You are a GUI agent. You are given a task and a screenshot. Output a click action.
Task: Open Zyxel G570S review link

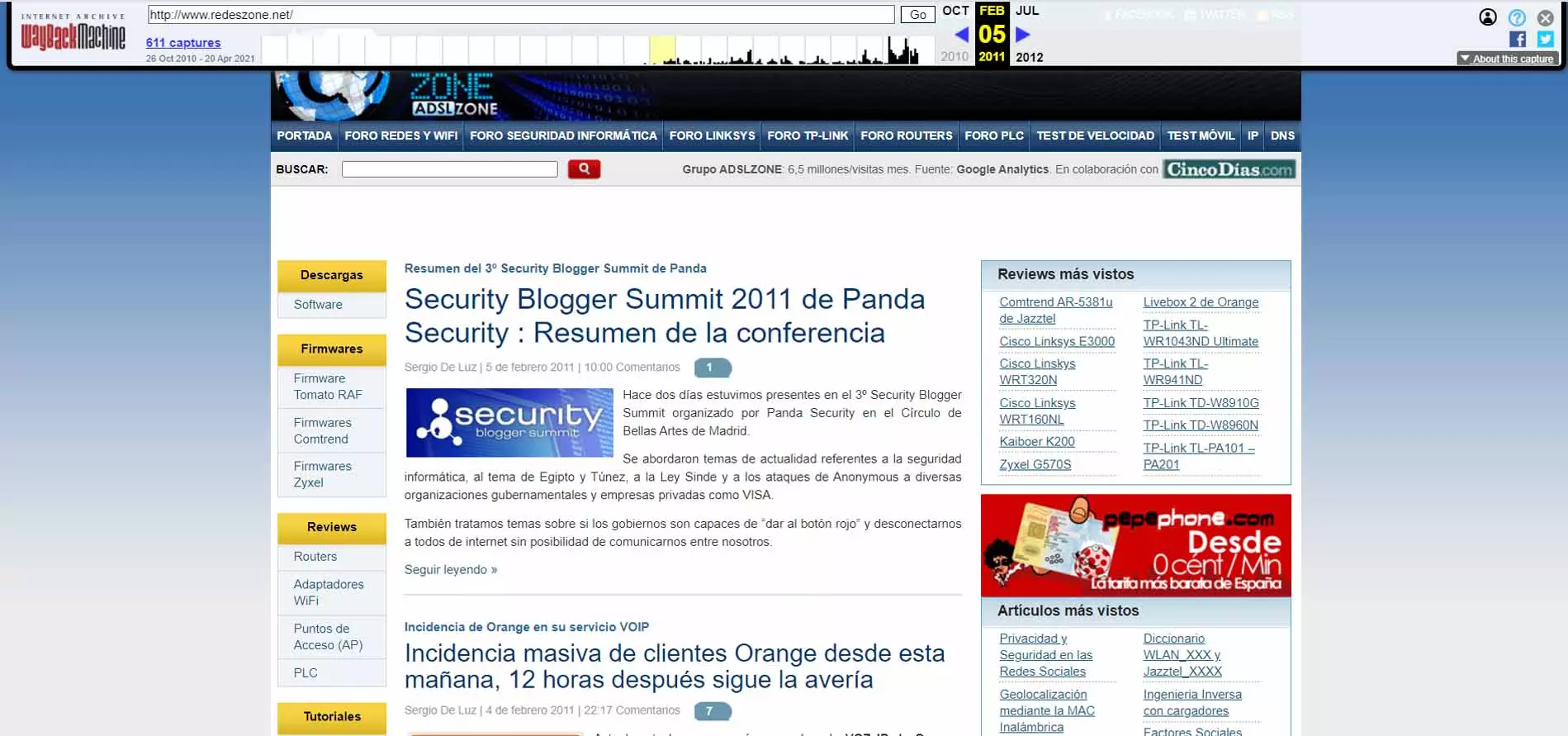tap(1035, 465)
